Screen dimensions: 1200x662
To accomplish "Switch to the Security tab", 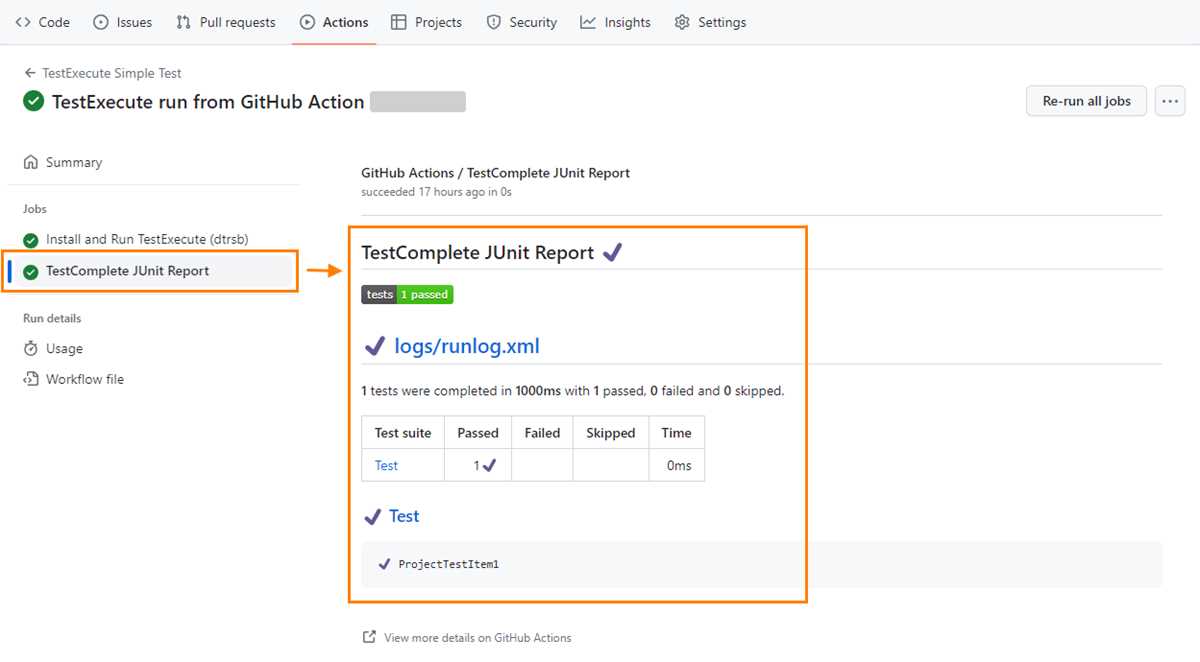I will (x=521, y=22).
